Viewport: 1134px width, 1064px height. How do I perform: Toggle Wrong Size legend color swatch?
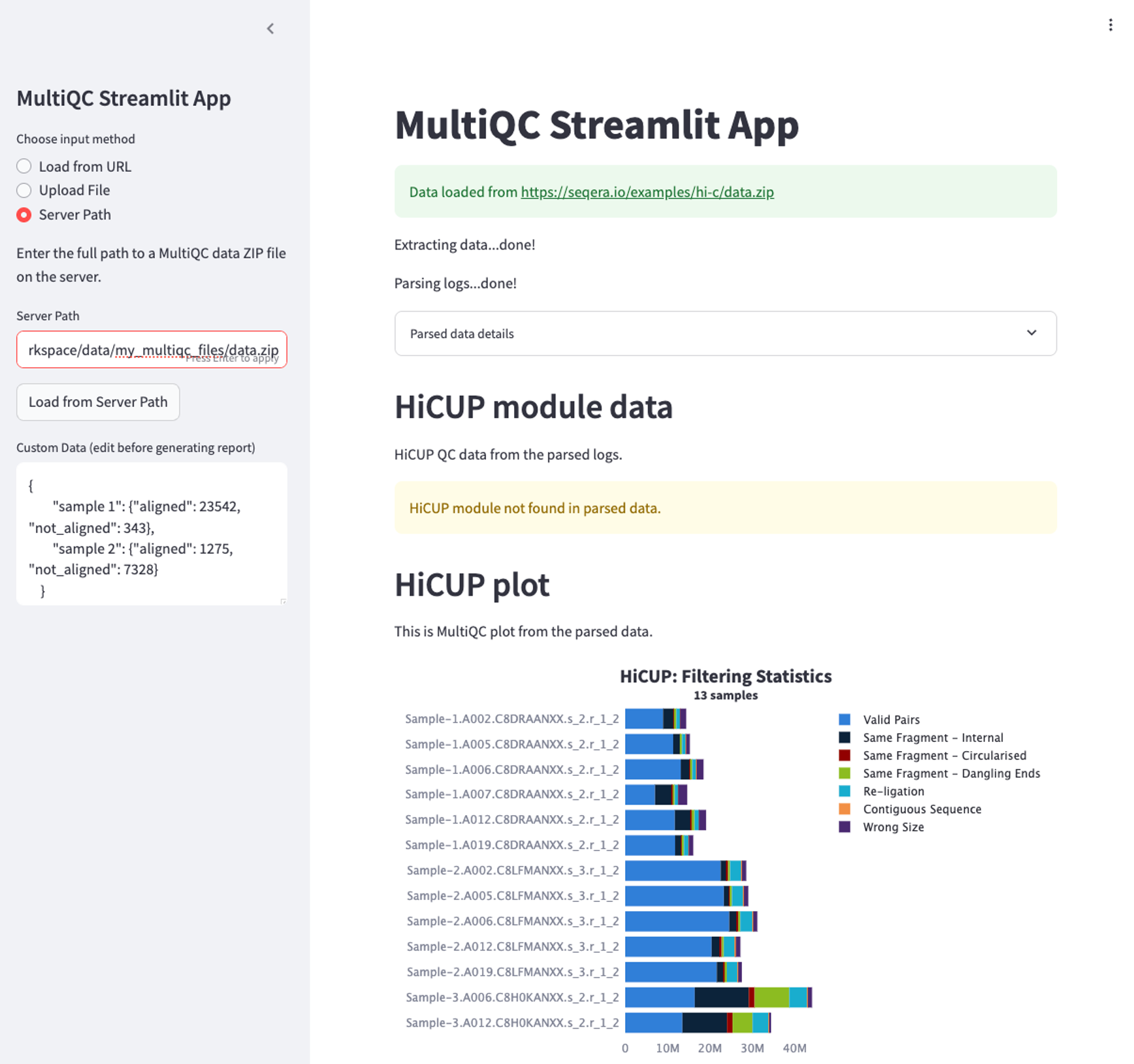tap(845, 827)
